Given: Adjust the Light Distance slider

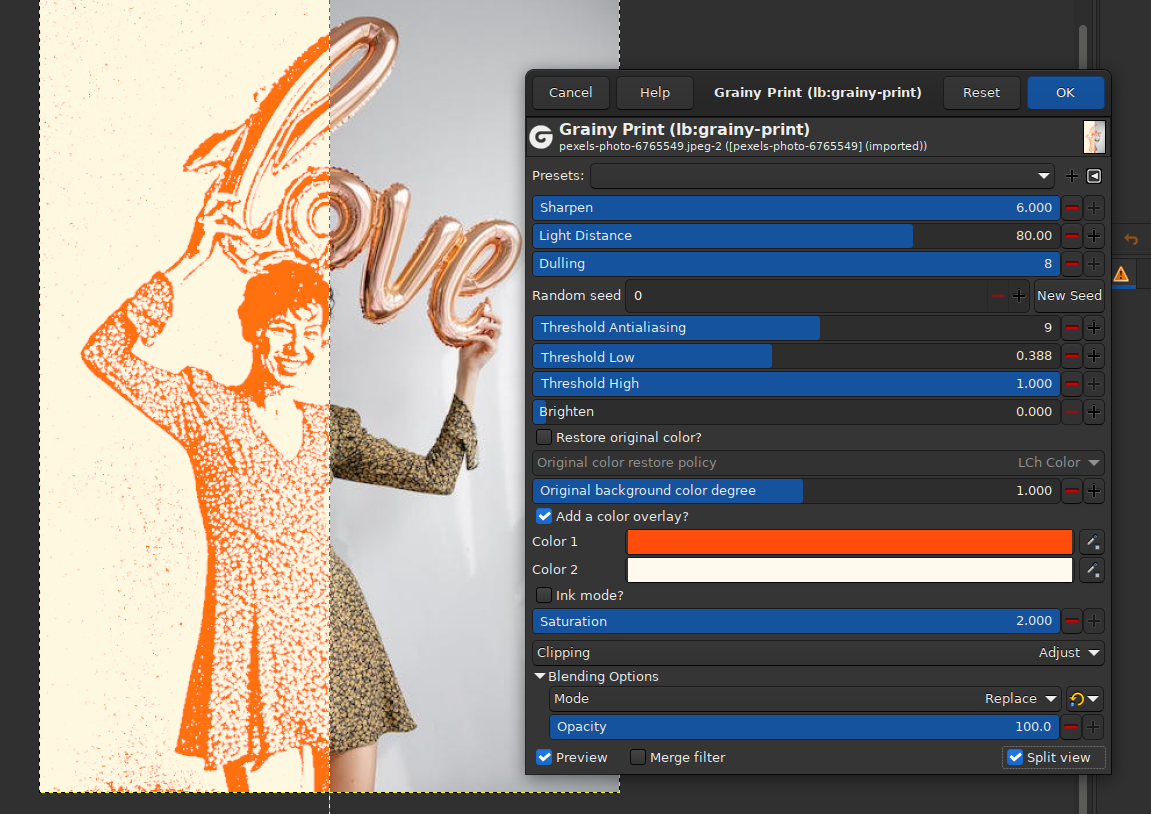Looking at the screenshot, I should pos(796,236).
